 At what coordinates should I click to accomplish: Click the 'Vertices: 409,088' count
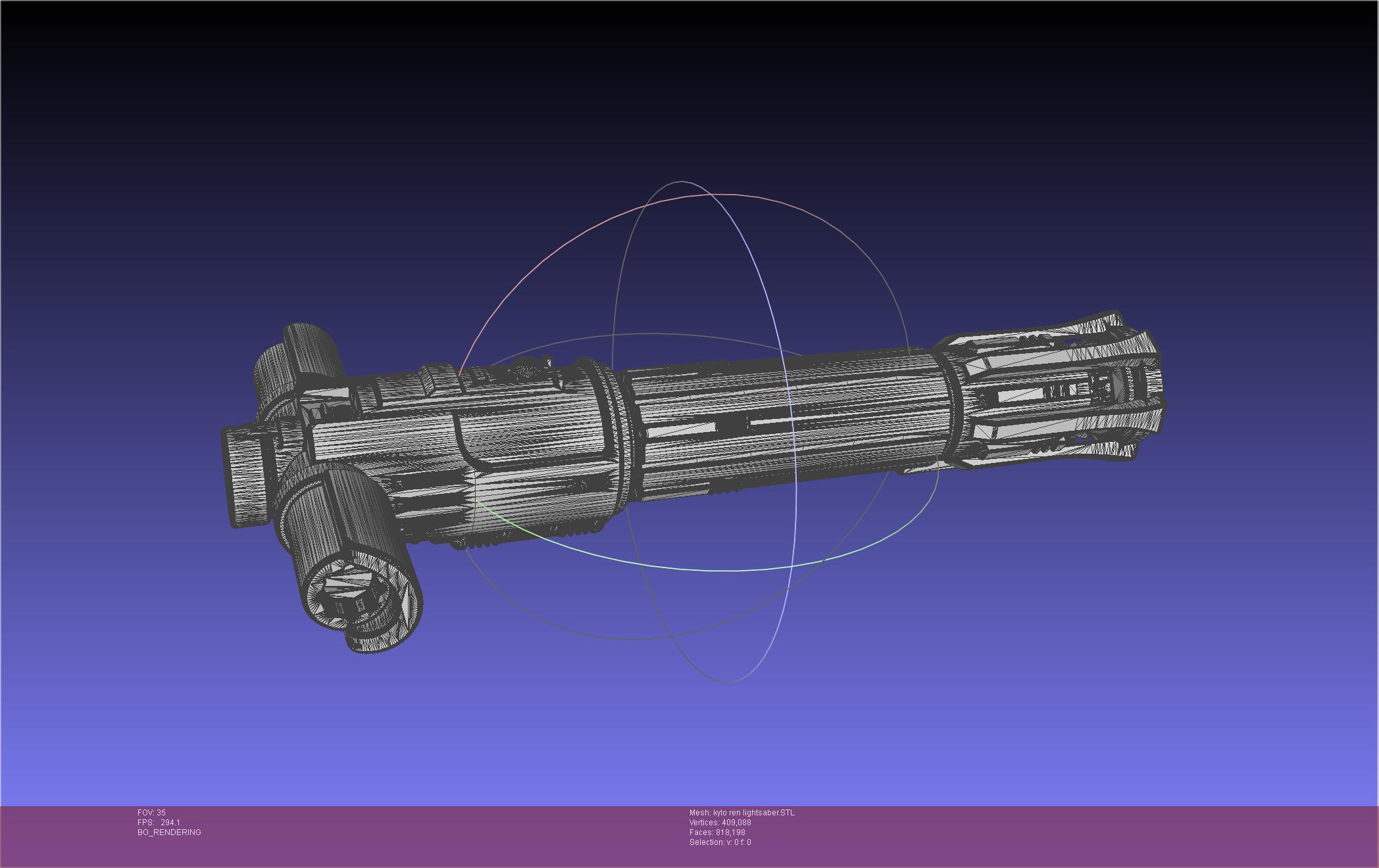[x=720, y=823]
